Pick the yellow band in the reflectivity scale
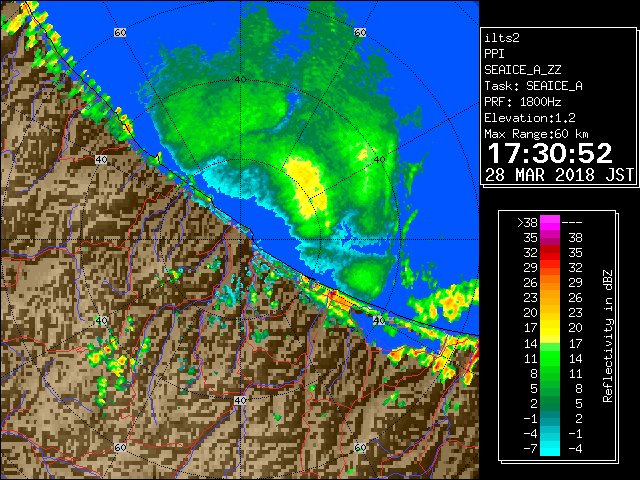This screenshot has height=480, width=640. pyautogui.click(x=550, y=328)
